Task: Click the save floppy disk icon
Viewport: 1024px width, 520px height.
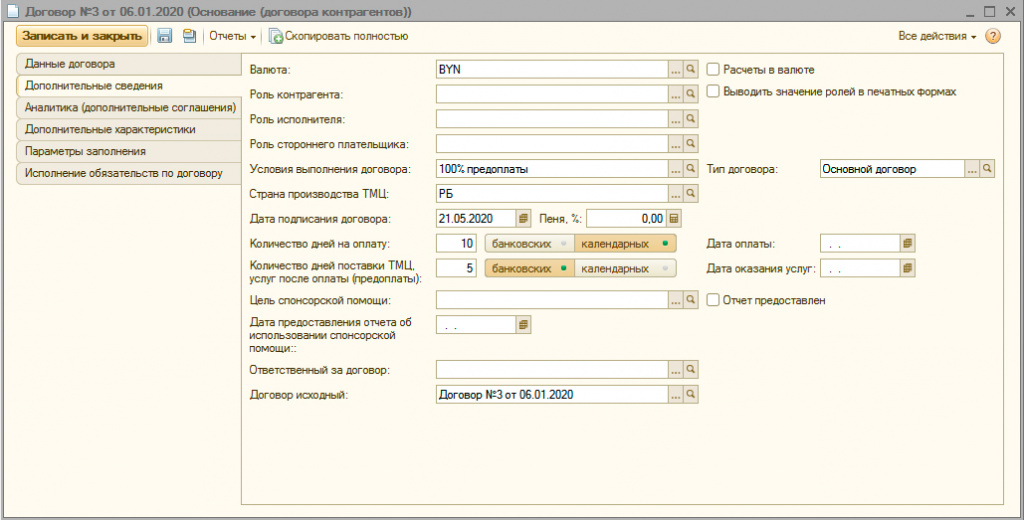Action: (x=165, y=36)
